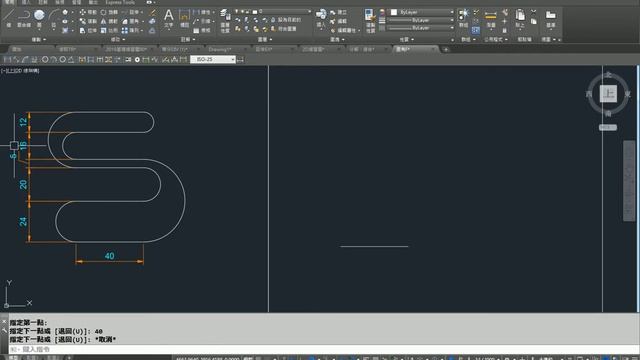Open the Express Tools ribbon tab
Image resolution: width=640 pixels, height=360 pixels.
[x=120, y=2]
